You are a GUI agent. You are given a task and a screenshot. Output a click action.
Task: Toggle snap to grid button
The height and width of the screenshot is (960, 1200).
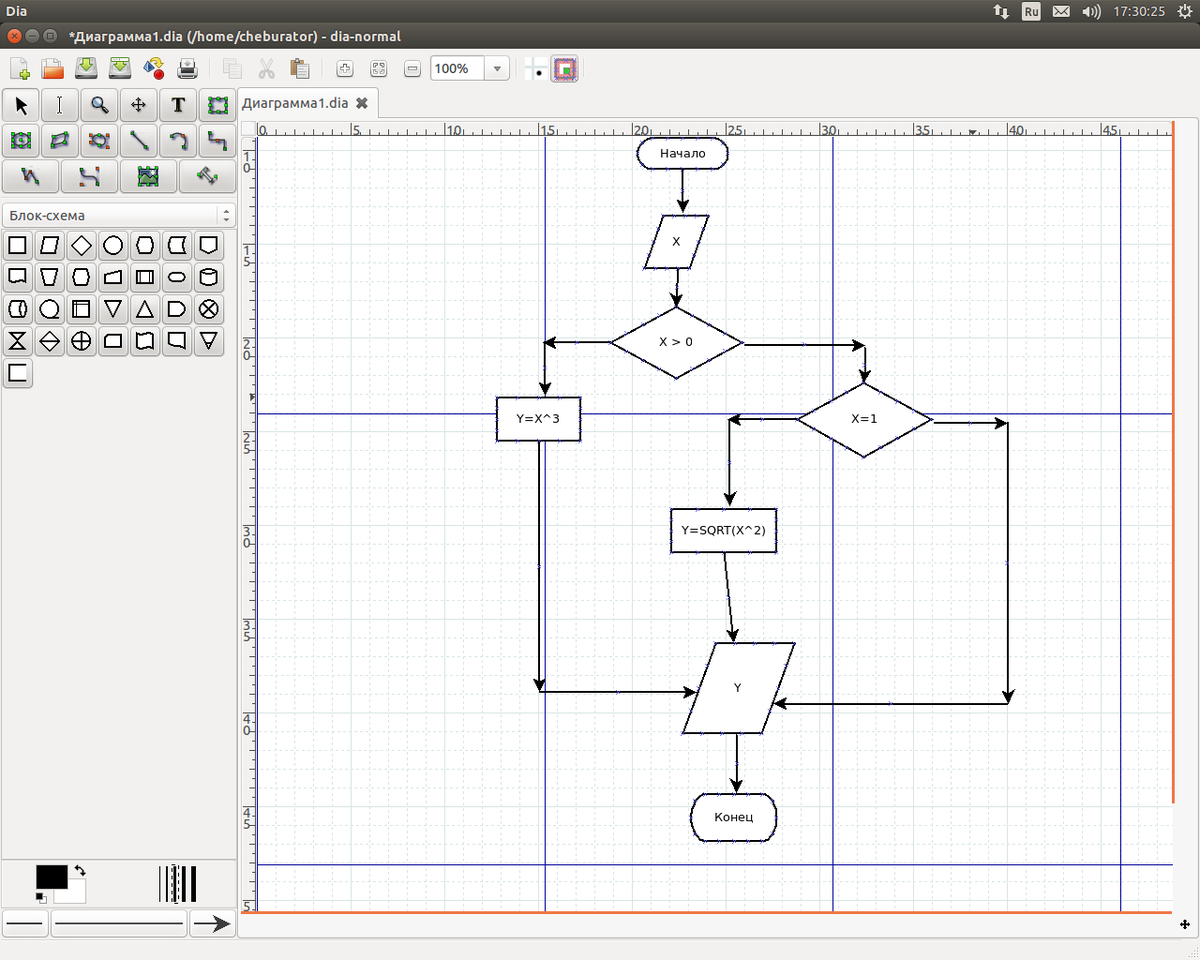point(537,69)
